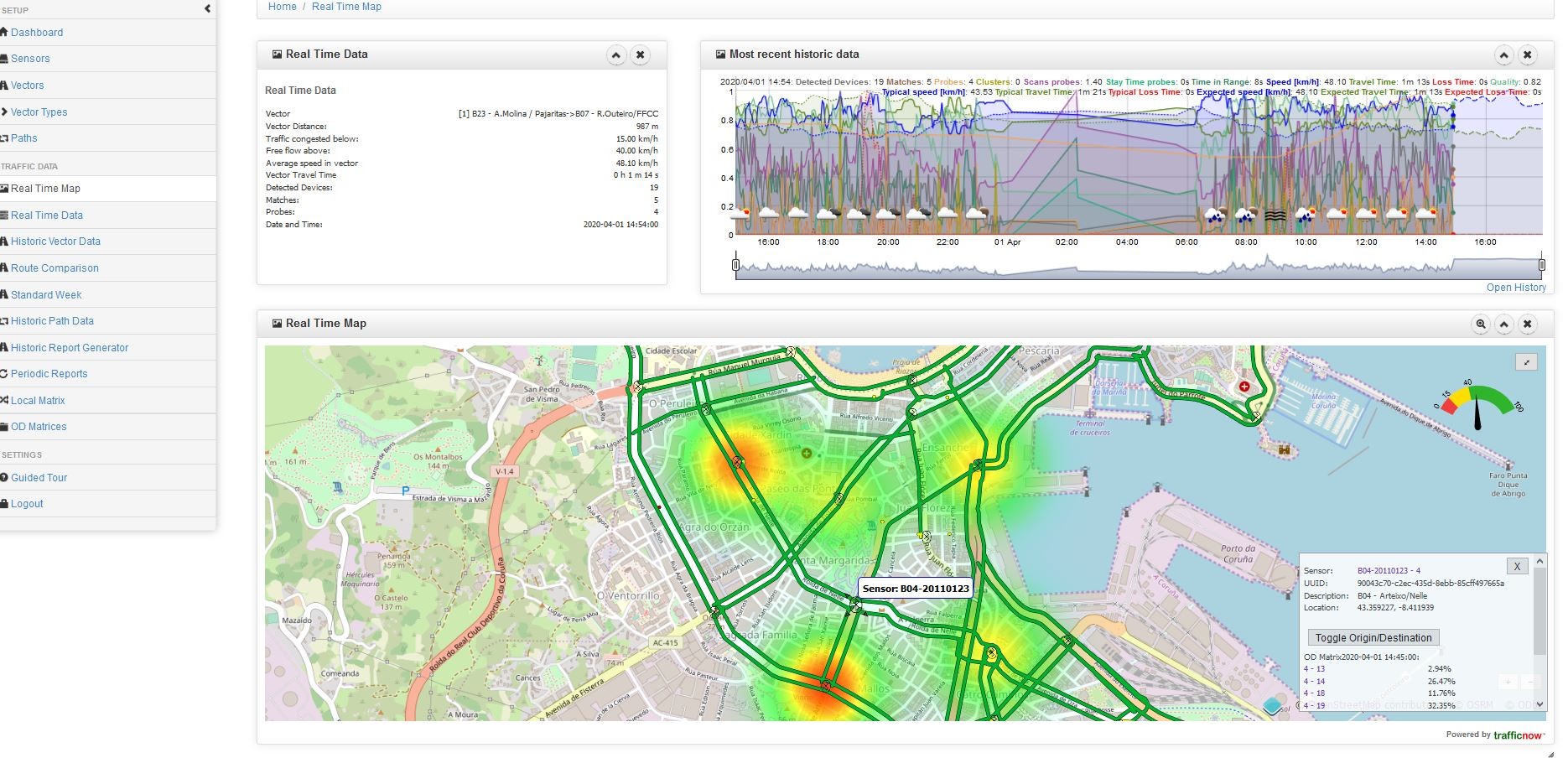1568x758 pixels.
Task: Open the B04-20110123 sensor link in popup
Action: (x=1388, y=571)
